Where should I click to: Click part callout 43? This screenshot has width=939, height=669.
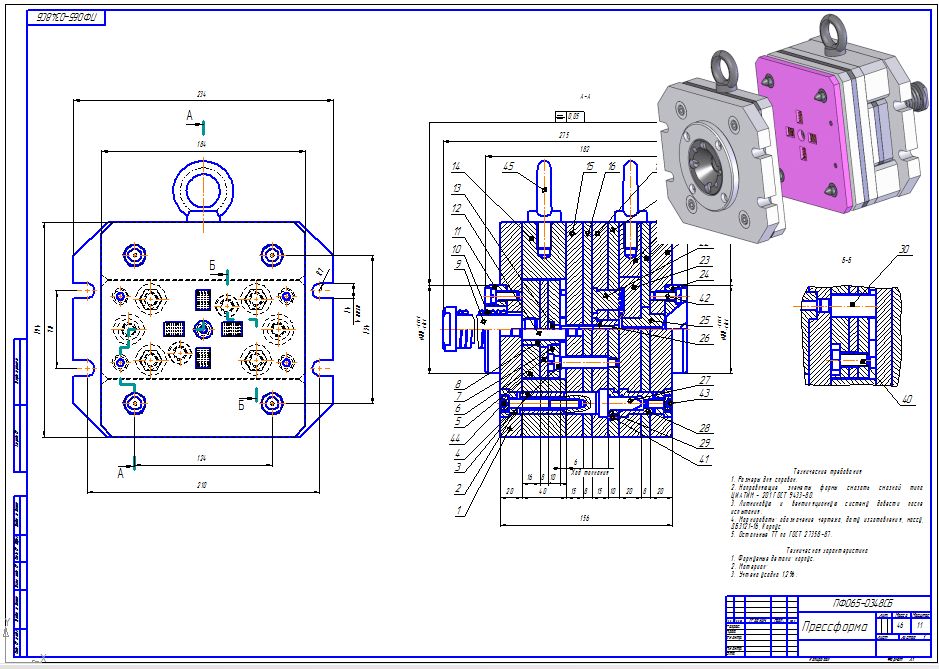(705, 393)
